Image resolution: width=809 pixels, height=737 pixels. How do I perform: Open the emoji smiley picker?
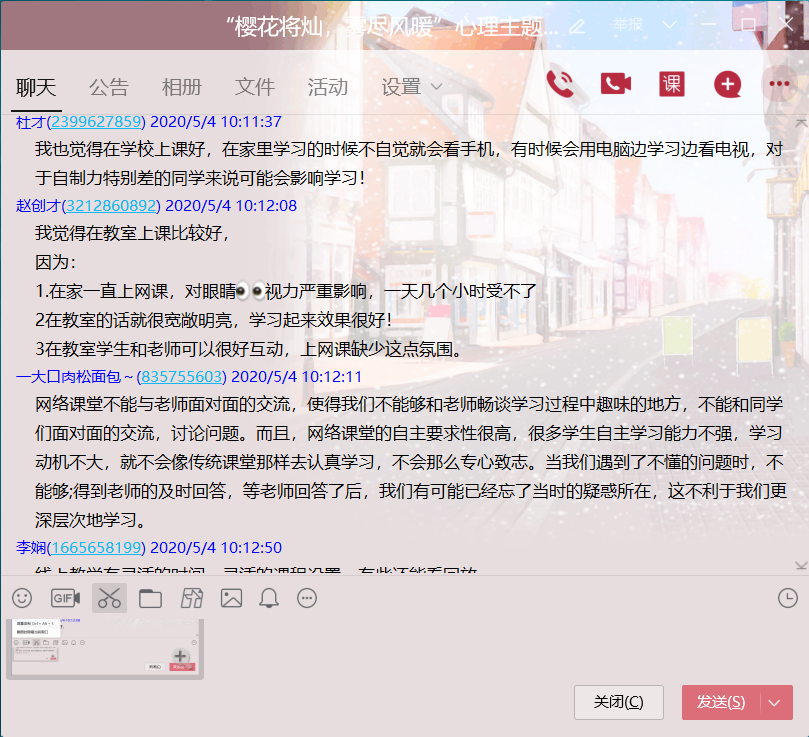point(22,598)
